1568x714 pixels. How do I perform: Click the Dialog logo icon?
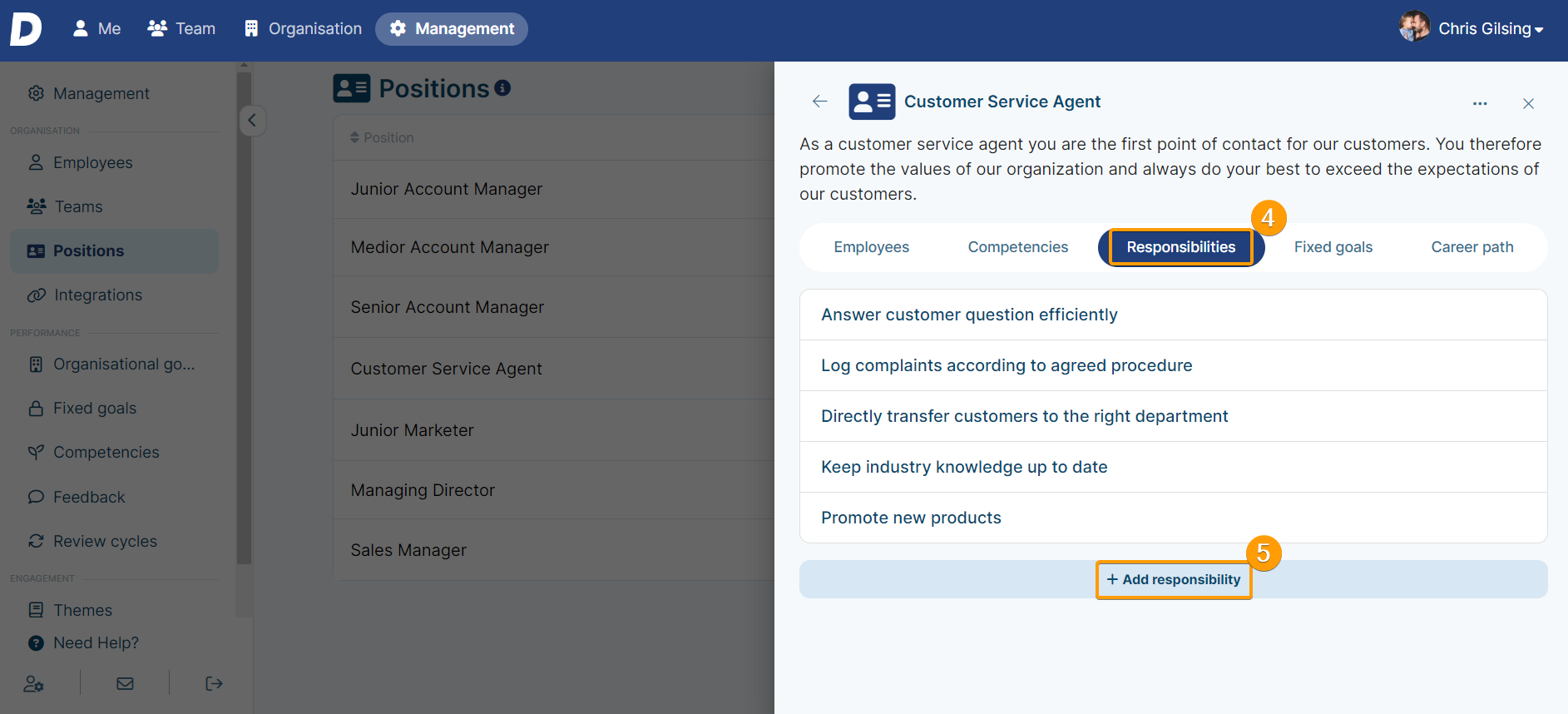pyautogui.click(x=26, y=29)
